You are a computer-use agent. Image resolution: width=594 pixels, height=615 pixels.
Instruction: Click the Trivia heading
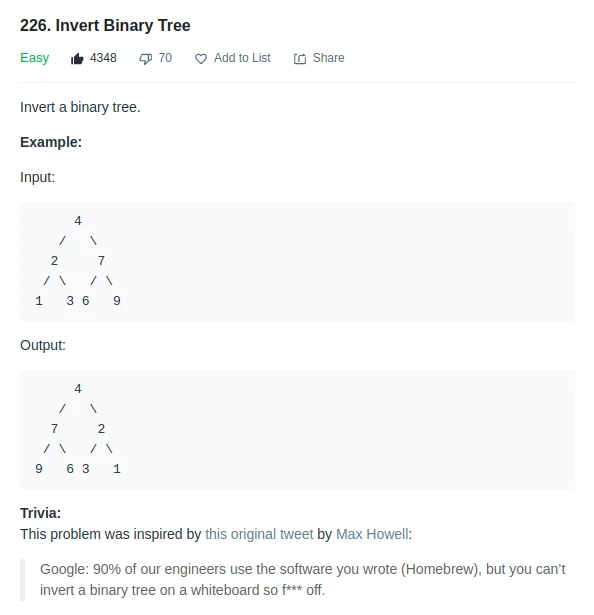[x=40, y=513]
